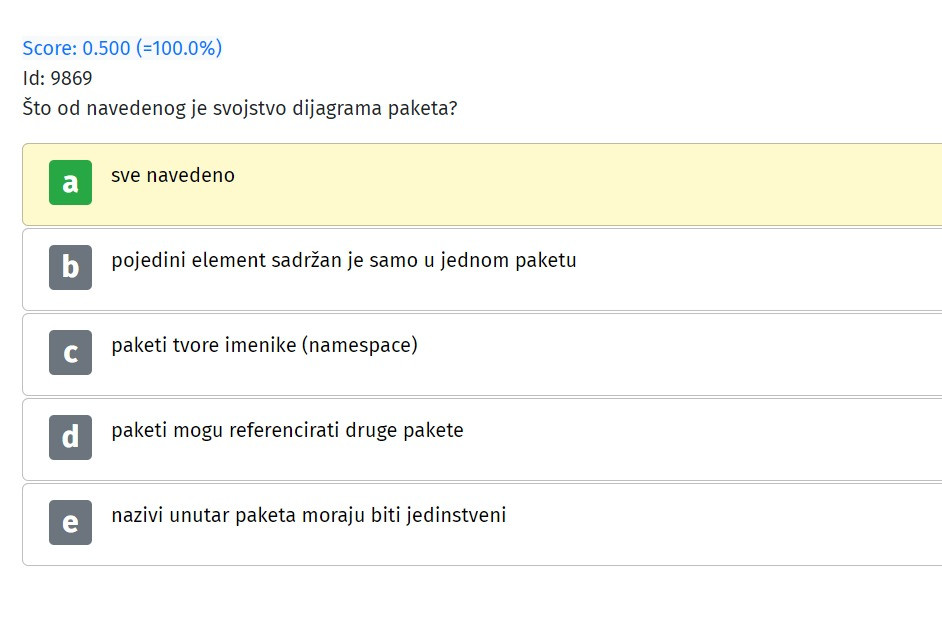
Task: Click the question text about dijagrama paketa
Action: pos(240,108)
